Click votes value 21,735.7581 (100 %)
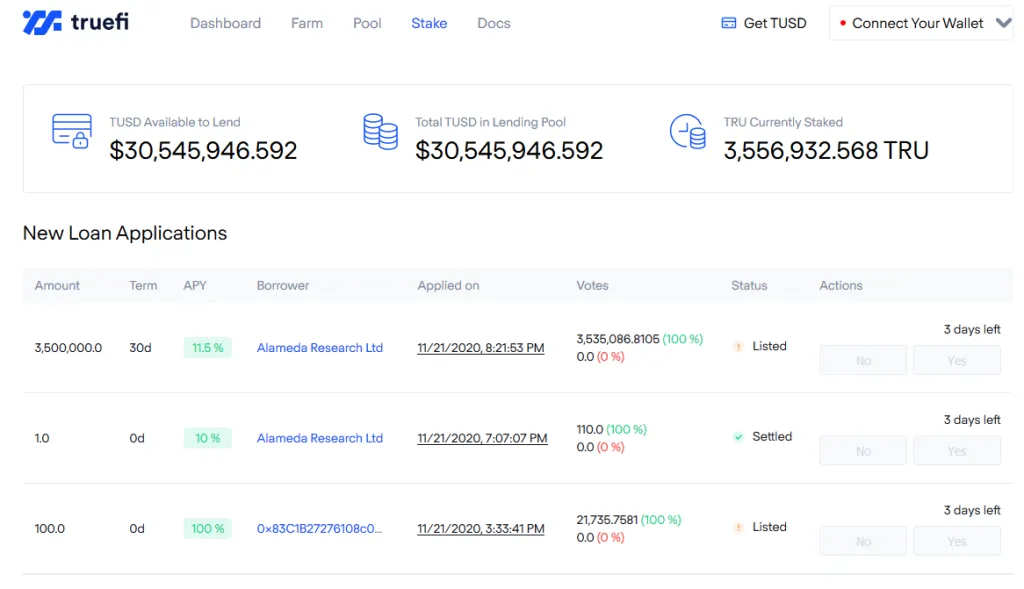Viewport: 1024px width, 589px height. 628,520
